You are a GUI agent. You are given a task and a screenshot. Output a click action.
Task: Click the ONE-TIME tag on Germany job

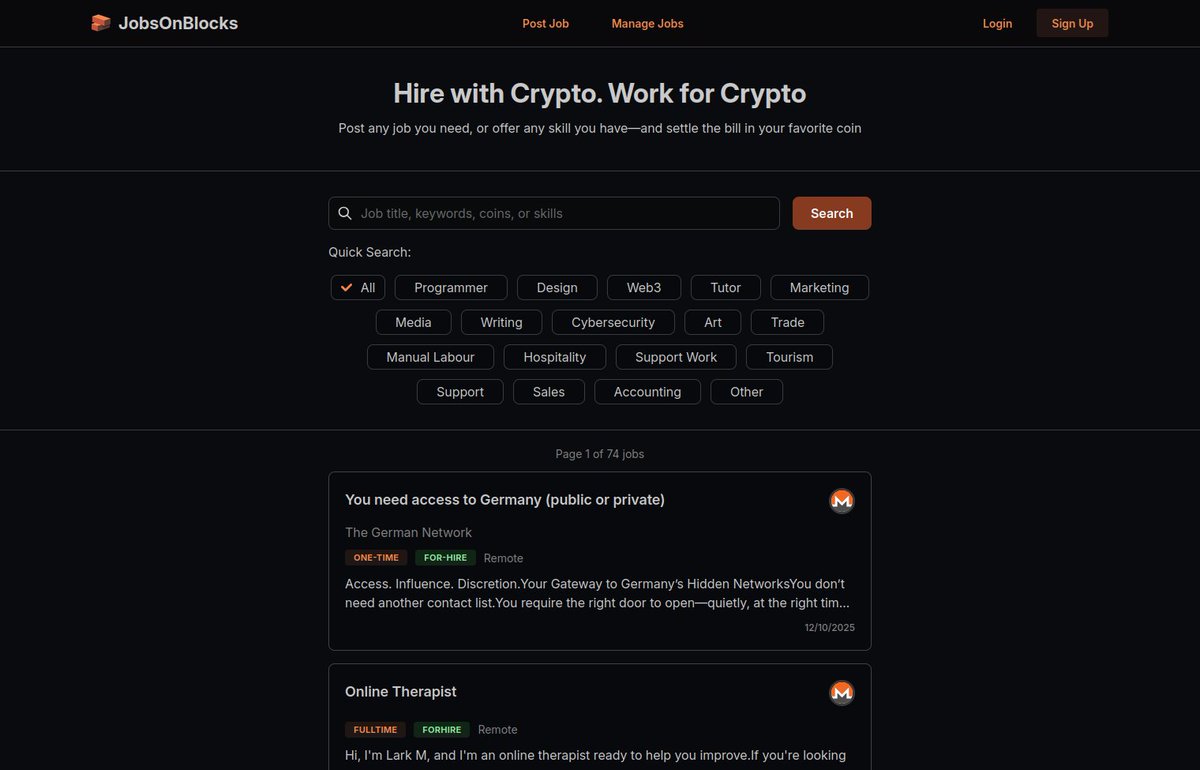click(x=376, y=558)
